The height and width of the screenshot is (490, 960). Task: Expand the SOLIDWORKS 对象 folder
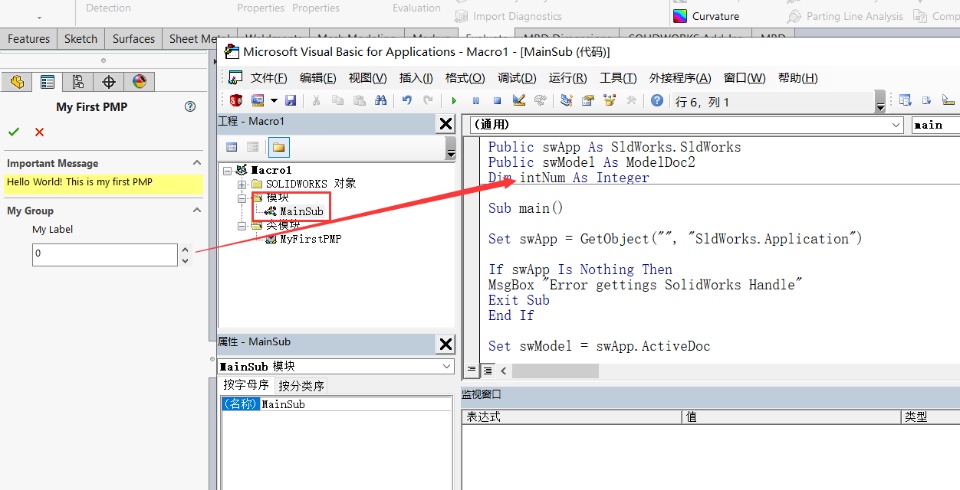[x=242, y=184]
